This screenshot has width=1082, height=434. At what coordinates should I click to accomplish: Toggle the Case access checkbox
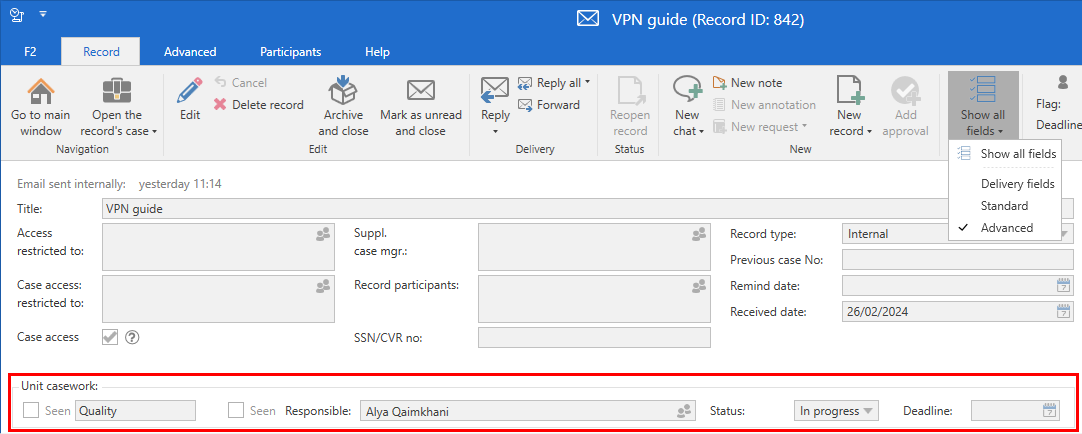pos(110,337)
